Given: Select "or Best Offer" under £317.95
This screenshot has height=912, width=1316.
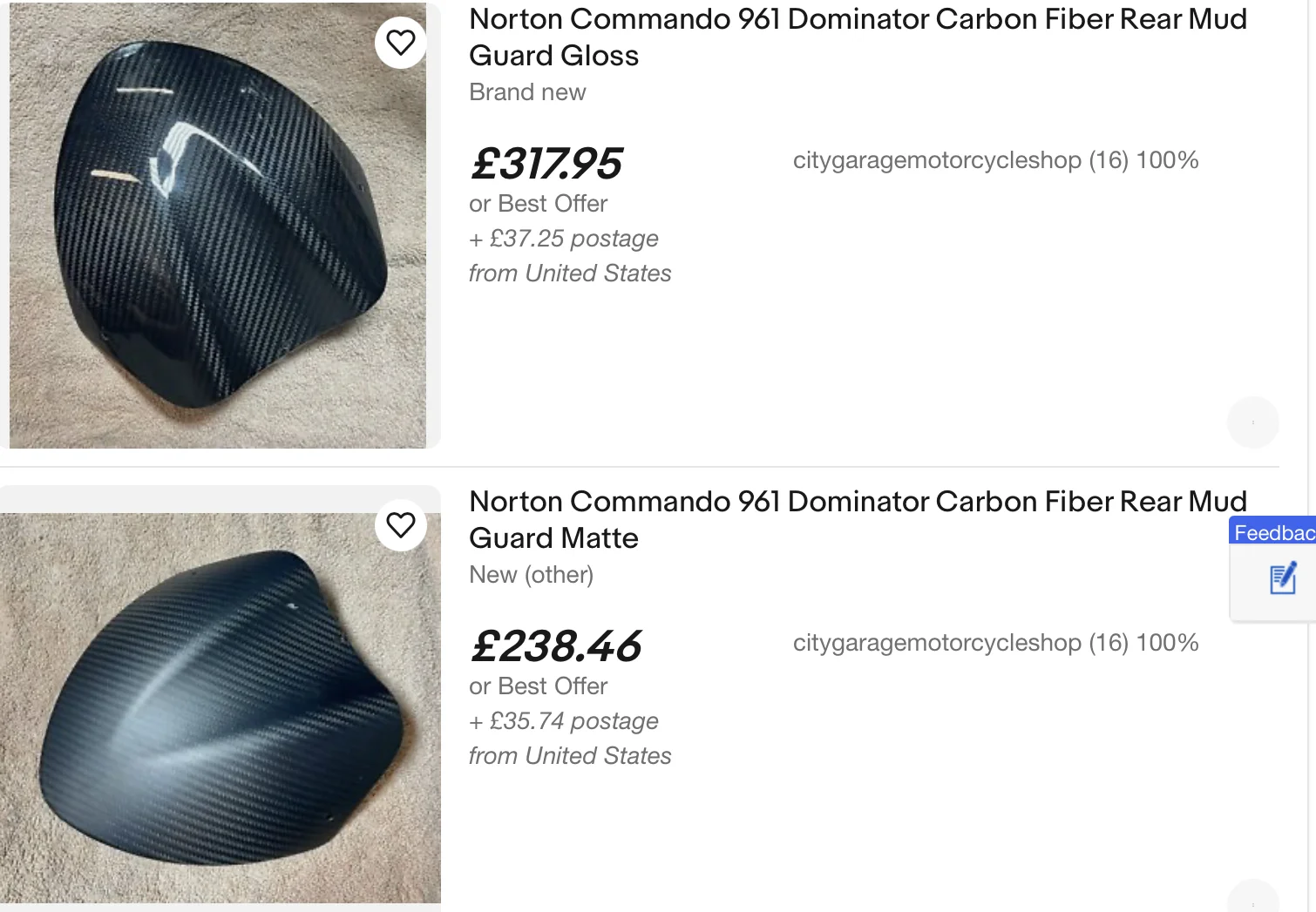Looking at the screenshot, I should click(x=538, y=204).
